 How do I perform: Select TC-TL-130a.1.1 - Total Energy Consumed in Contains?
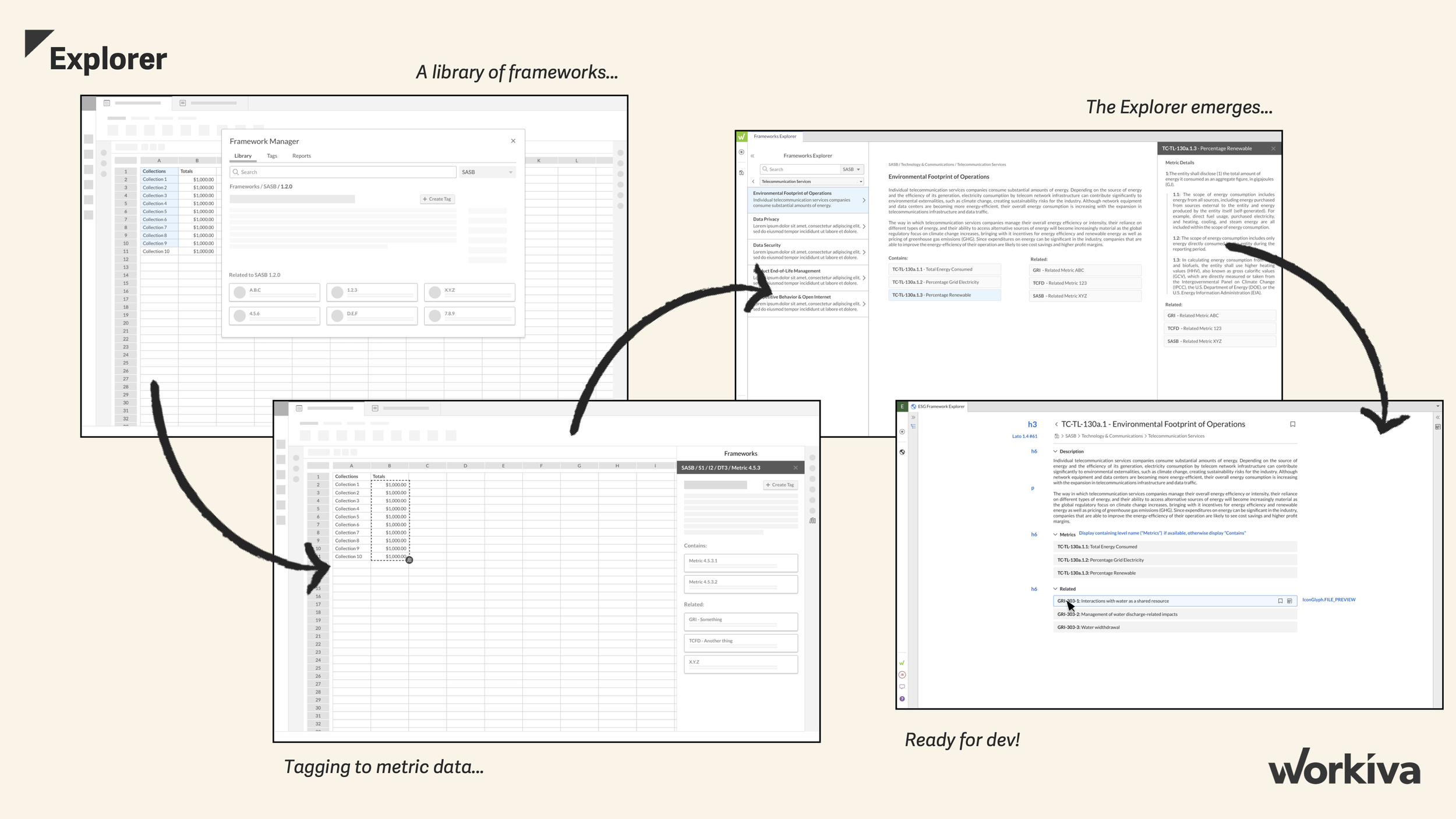click(x=945, y=270)
